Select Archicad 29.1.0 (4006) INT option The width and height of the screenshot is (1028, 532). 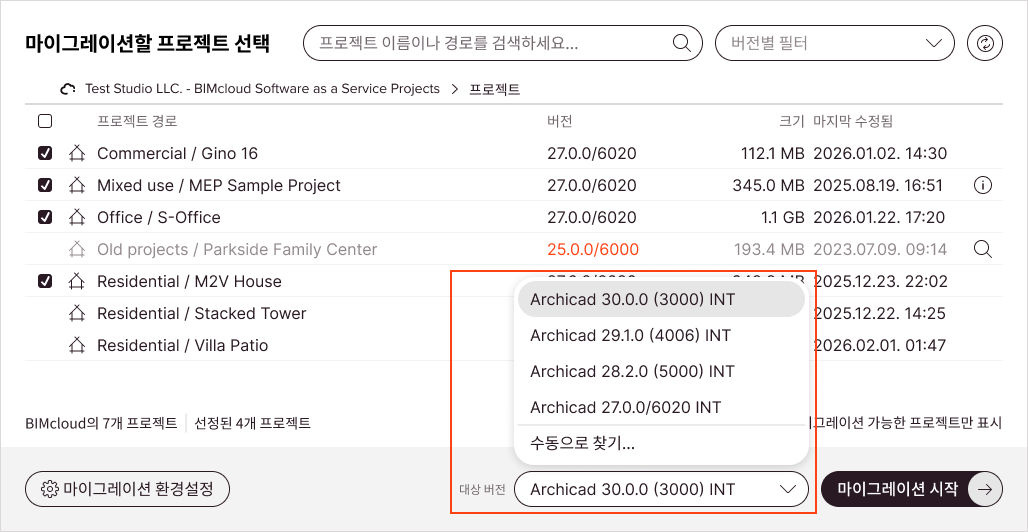tap(662, 335)
